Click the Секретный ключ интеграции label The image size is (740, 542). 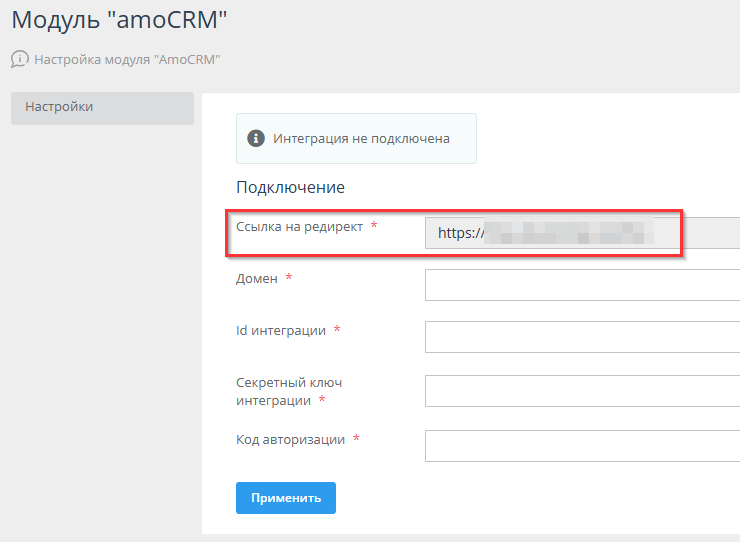click(x=289, y=391)
